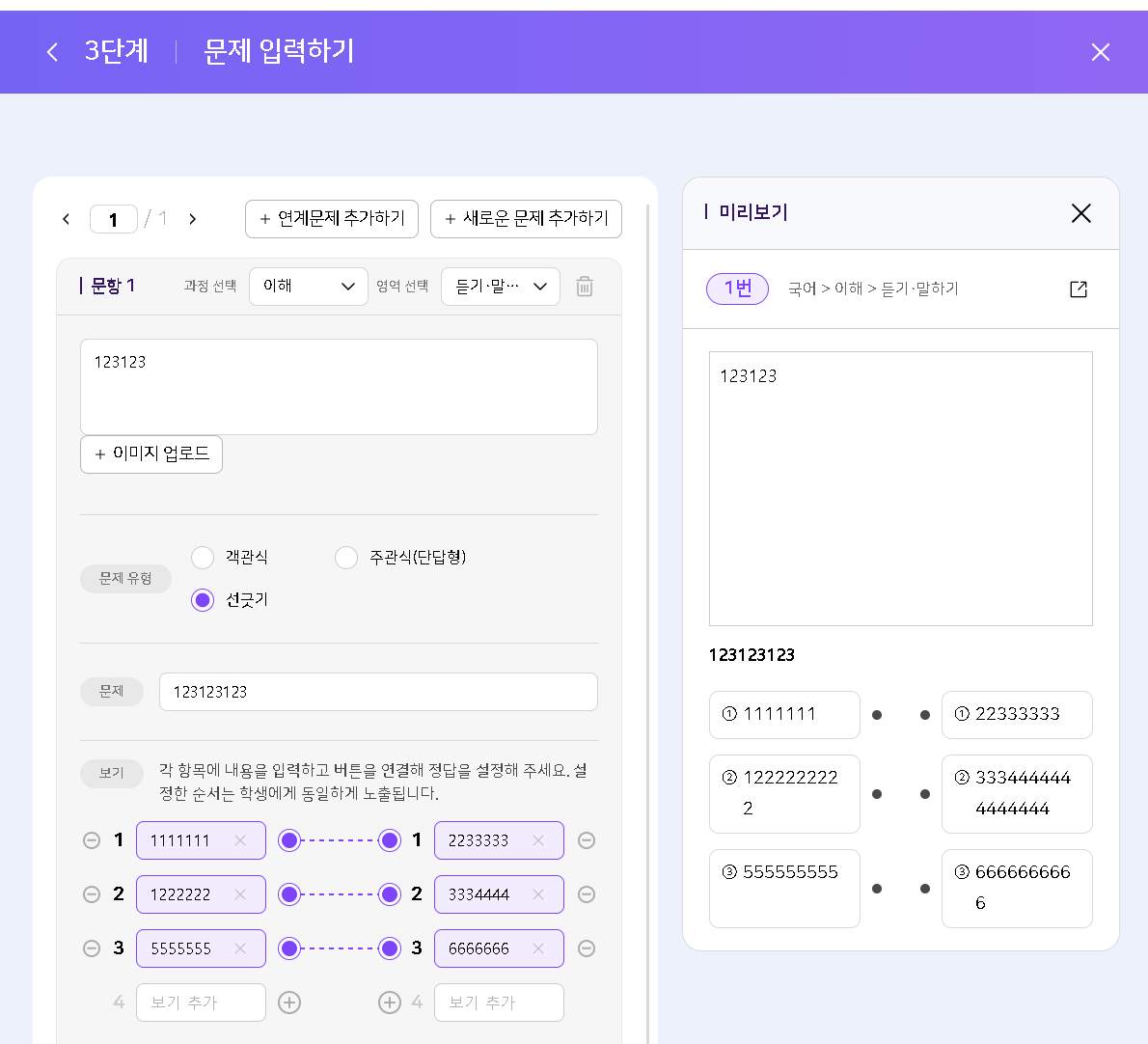The width and height of the screenshot is (1148, 1044).
Task: Click the 이미지 업로드 button
Action: pos(151,453)
